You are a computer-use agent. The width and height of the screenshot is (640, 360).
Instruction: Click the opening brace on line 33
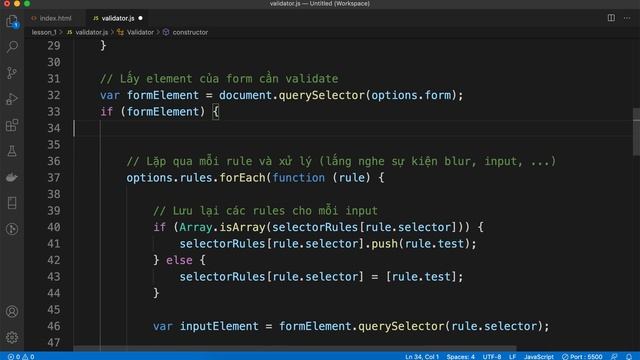(216, 111)
